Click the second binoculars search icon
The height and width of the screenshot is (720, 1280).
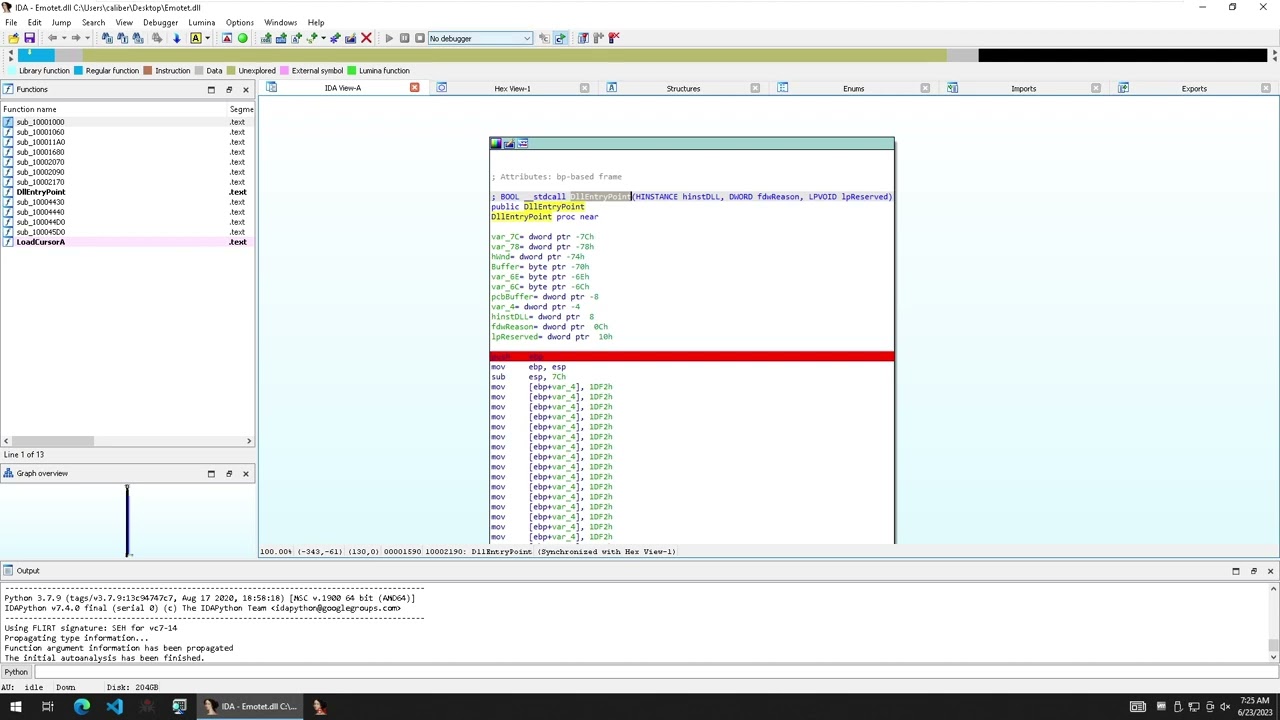122,38
